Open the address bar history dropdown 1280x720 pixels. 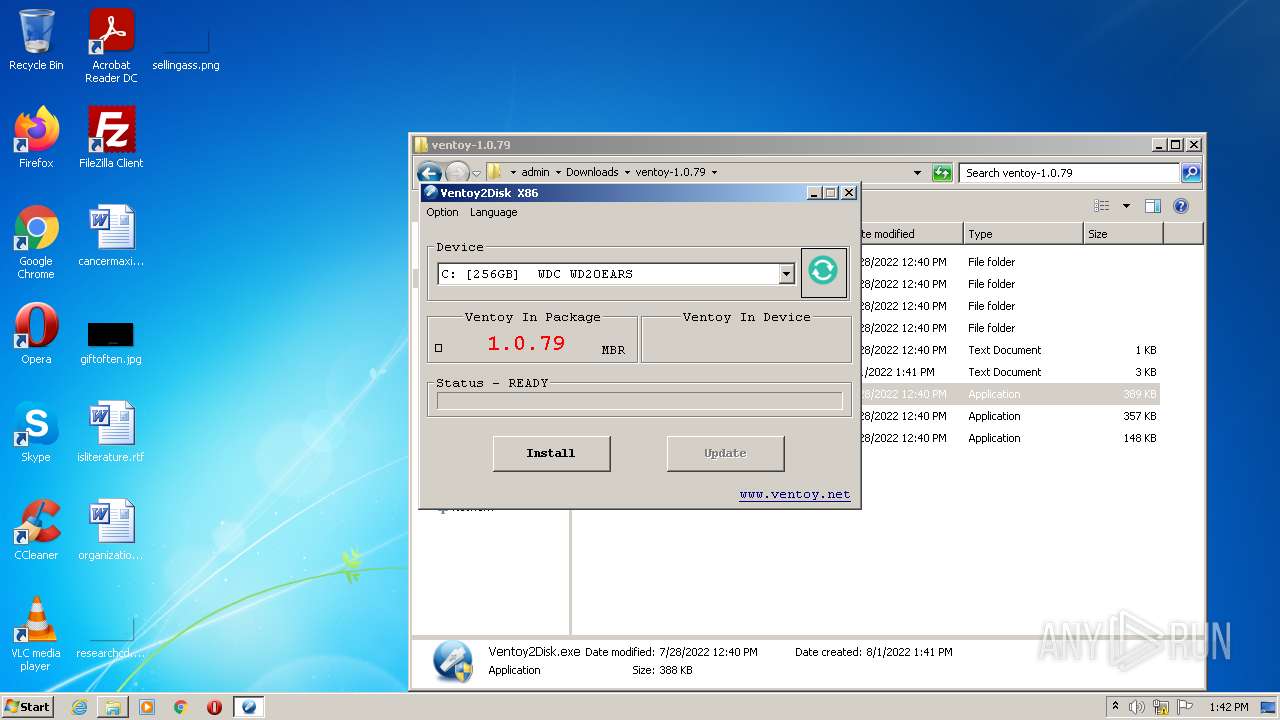[x=917, y=173]
